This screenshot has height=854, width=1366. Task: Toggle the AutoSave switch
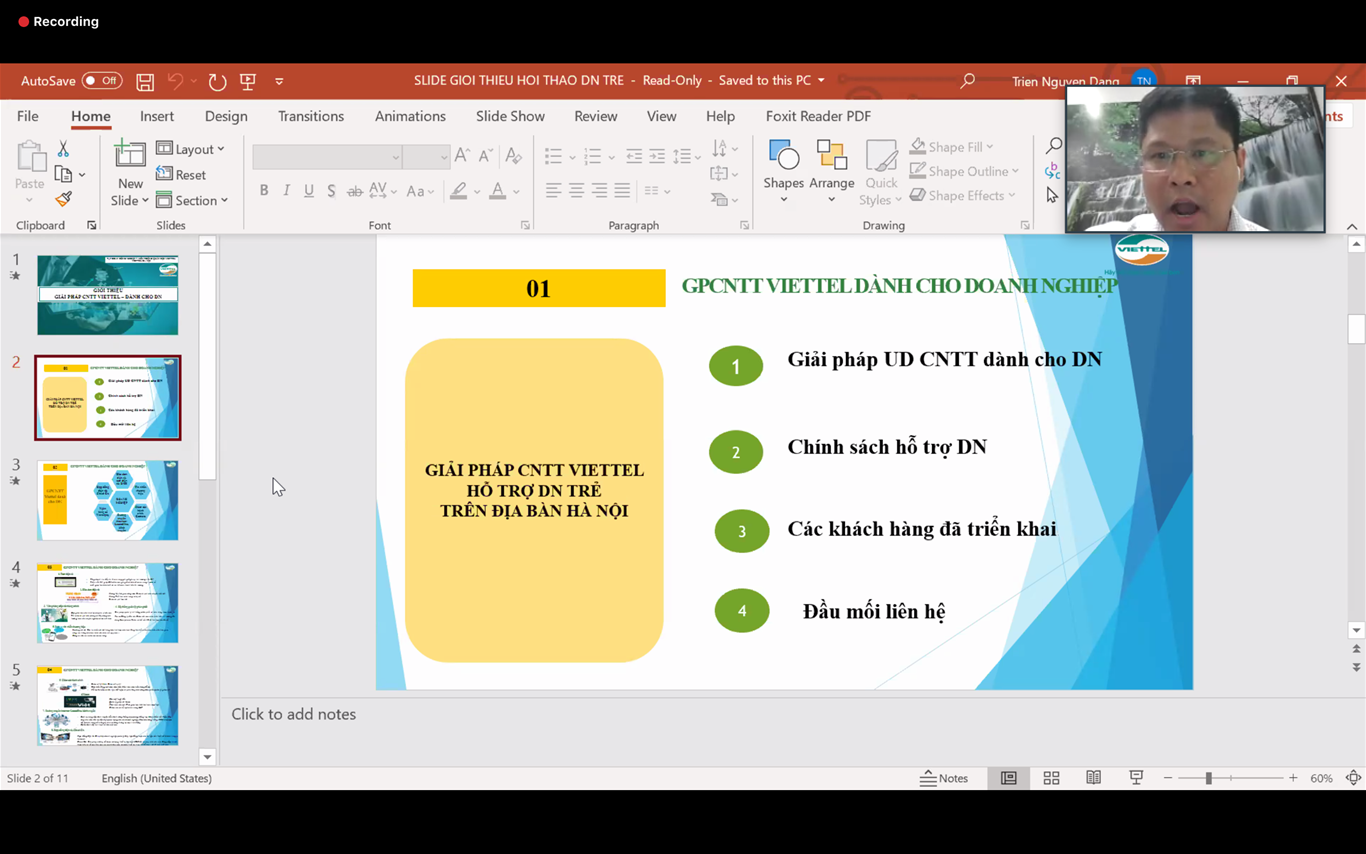[102, 81]
